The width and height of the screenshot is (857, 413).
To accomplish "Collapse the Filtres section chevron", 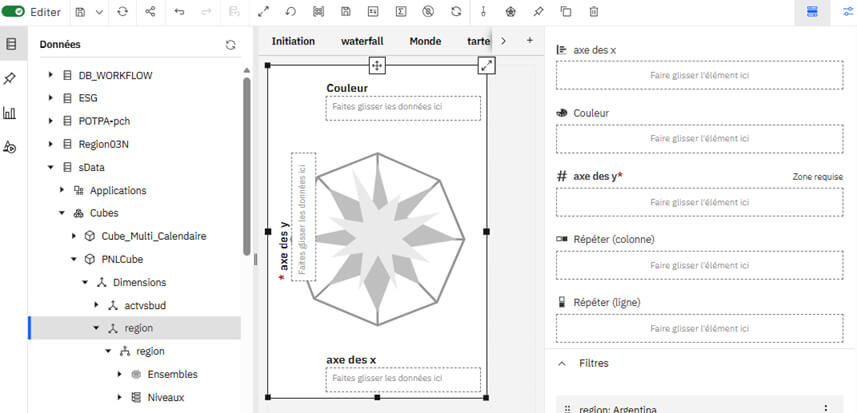I will coord(561,363).
